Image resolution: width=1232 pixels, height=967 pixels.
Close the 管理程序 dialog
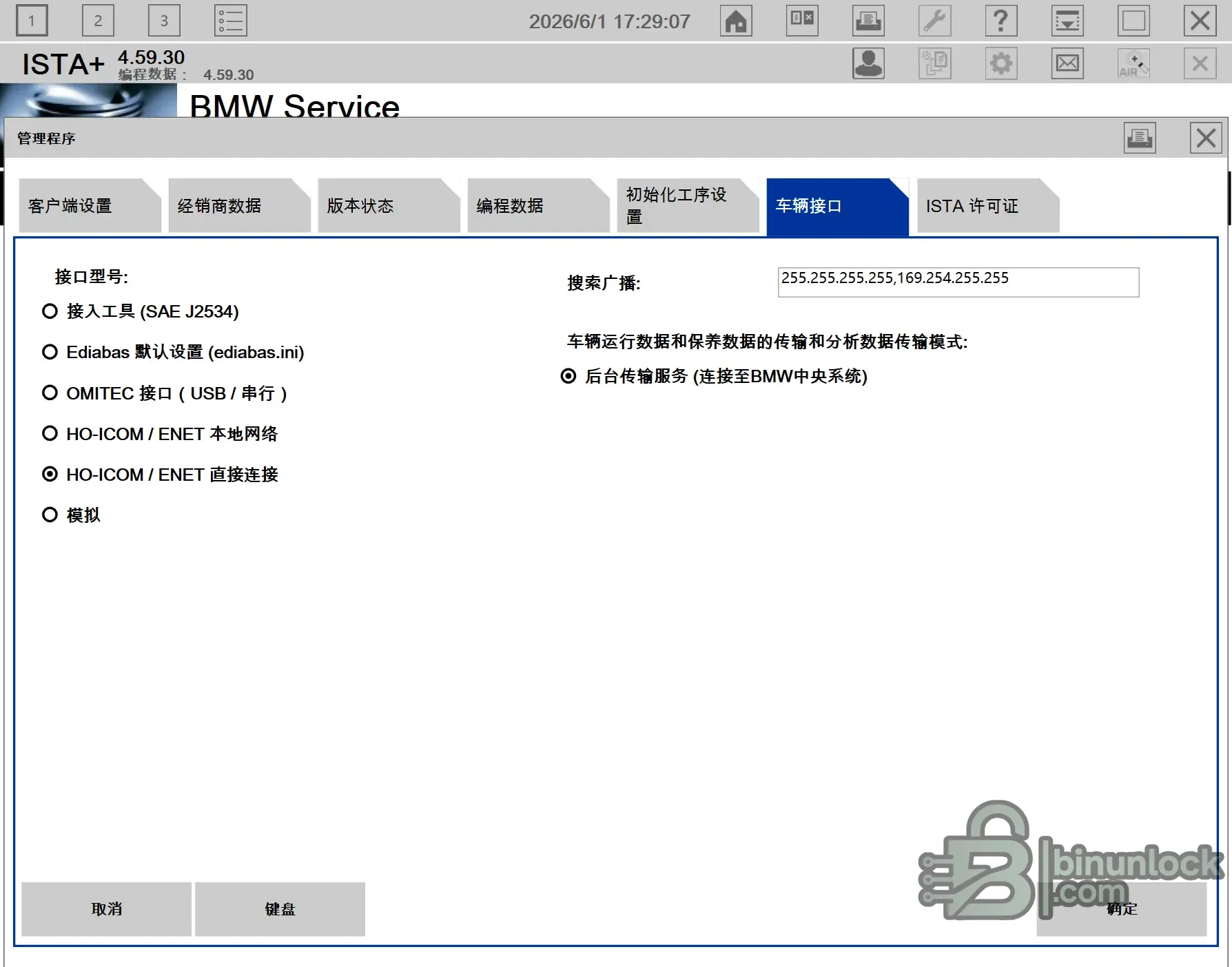pos(1206,138)
